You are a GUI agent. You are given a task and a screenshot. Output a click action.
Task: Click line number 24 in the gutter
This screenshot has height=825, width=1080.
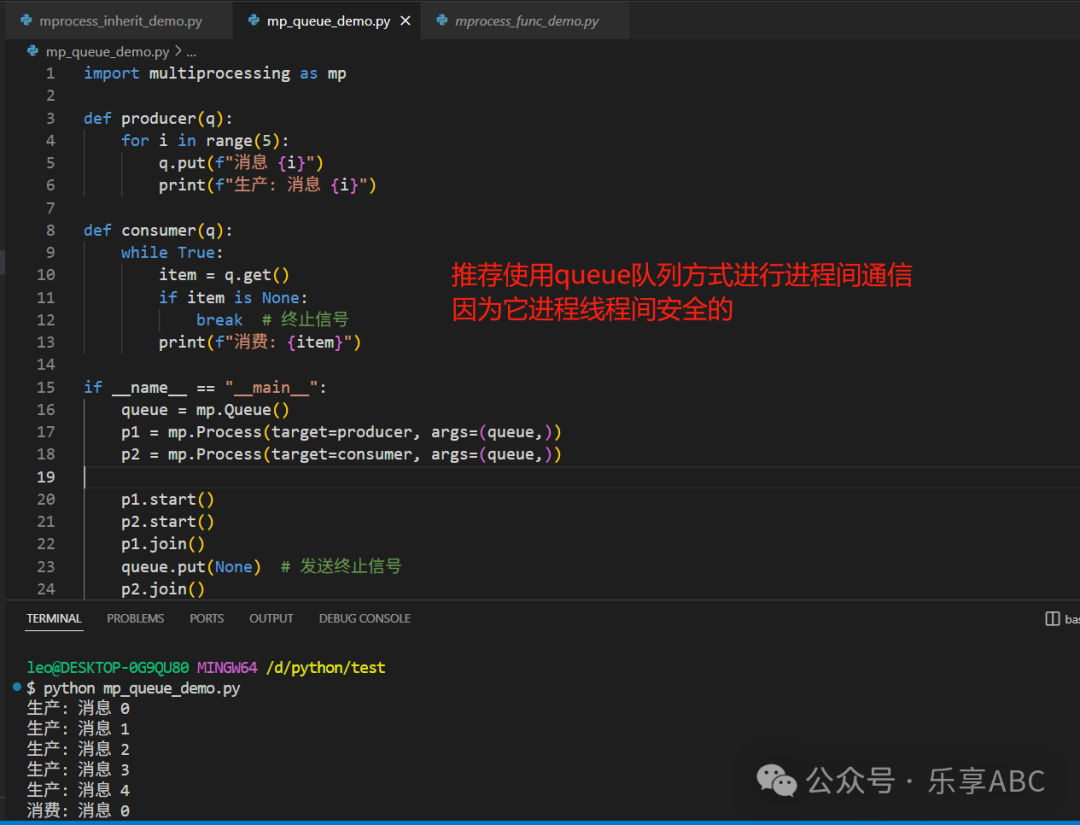click(x=46, y=589)
